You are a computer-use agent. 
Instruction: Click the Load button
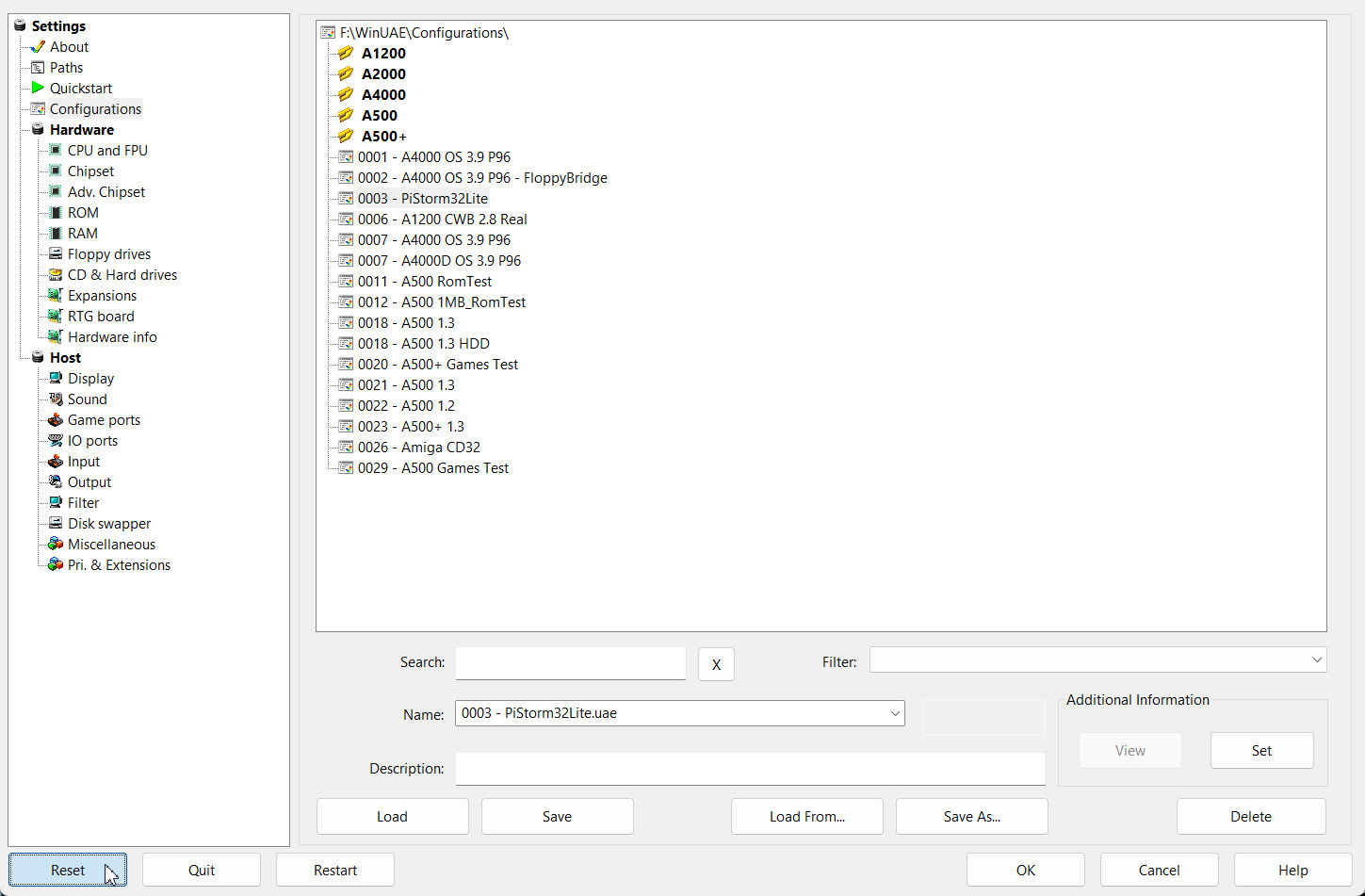tap(392, 817)
